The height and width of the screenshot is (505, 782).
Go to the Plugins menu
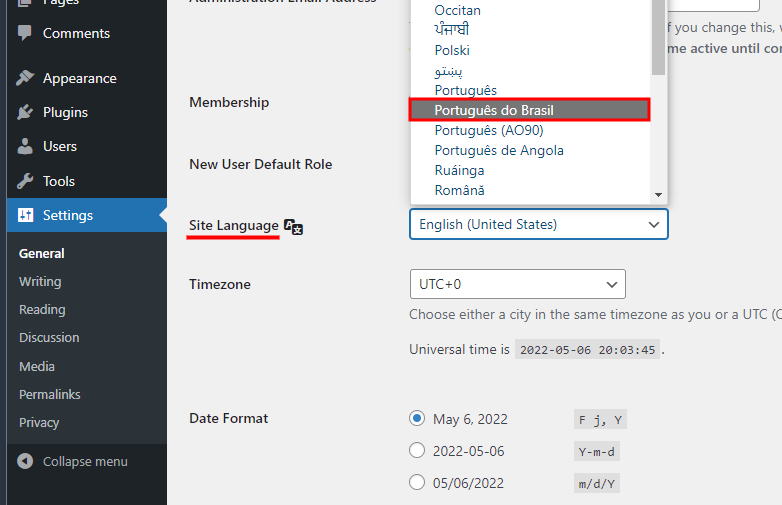click(x=87, y=112)
